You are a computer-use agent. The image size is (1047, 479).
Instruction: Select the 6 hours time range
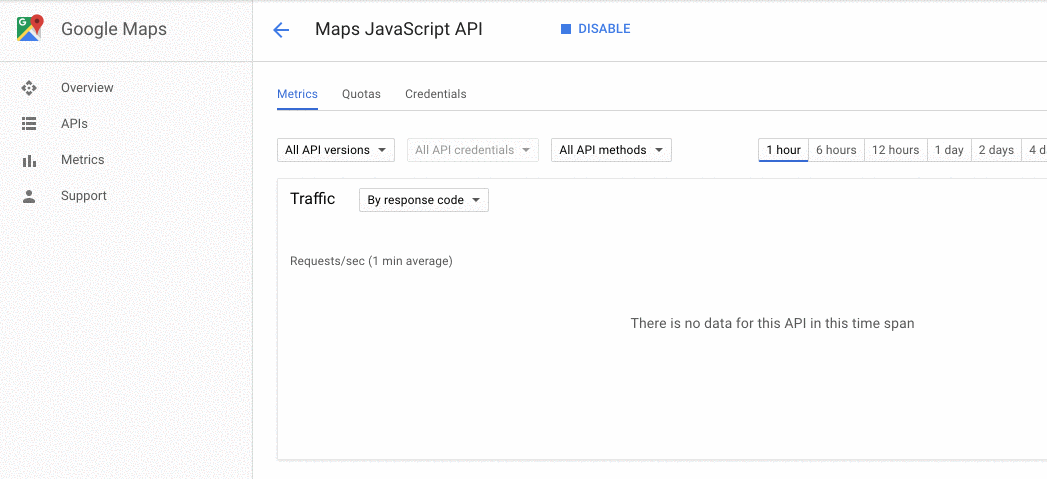click(x=836, y=150)
